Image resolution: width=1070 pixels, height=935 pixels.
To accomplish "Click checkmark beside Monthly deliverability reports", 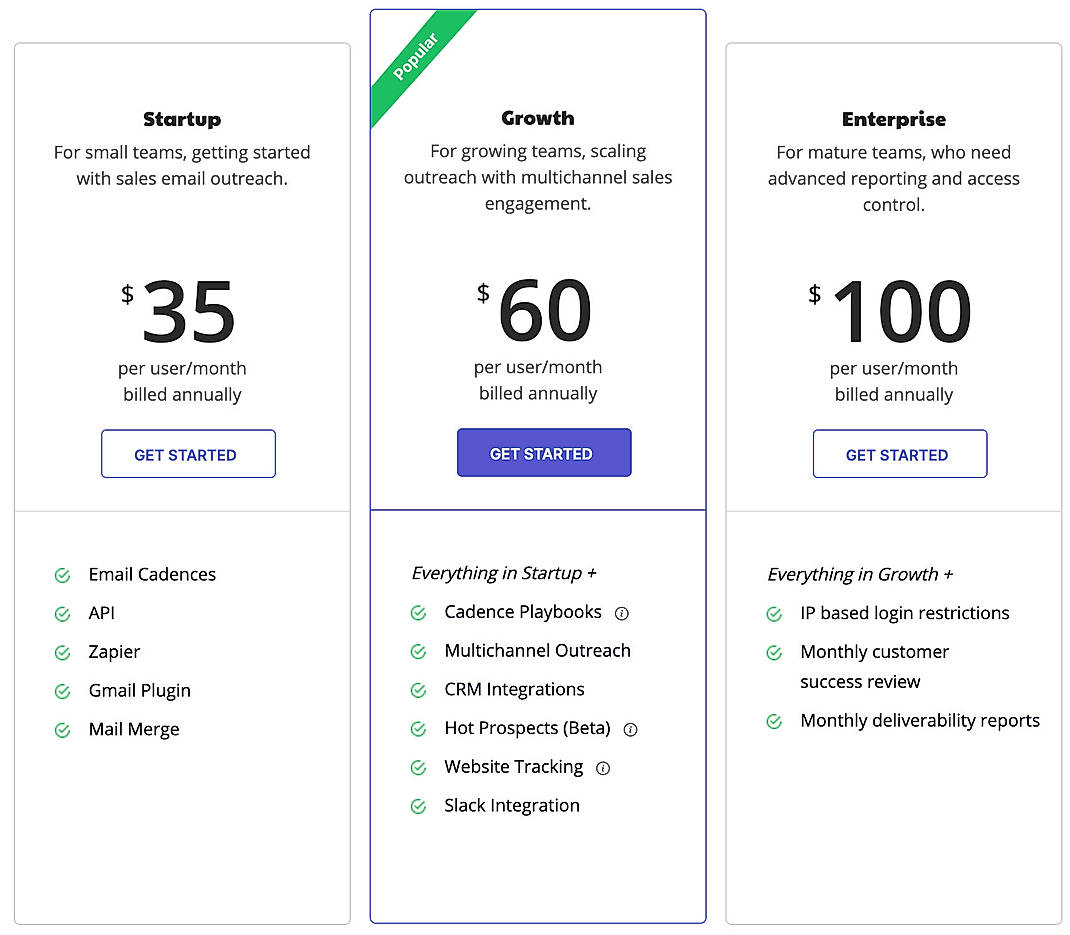I will coord(774,721).
